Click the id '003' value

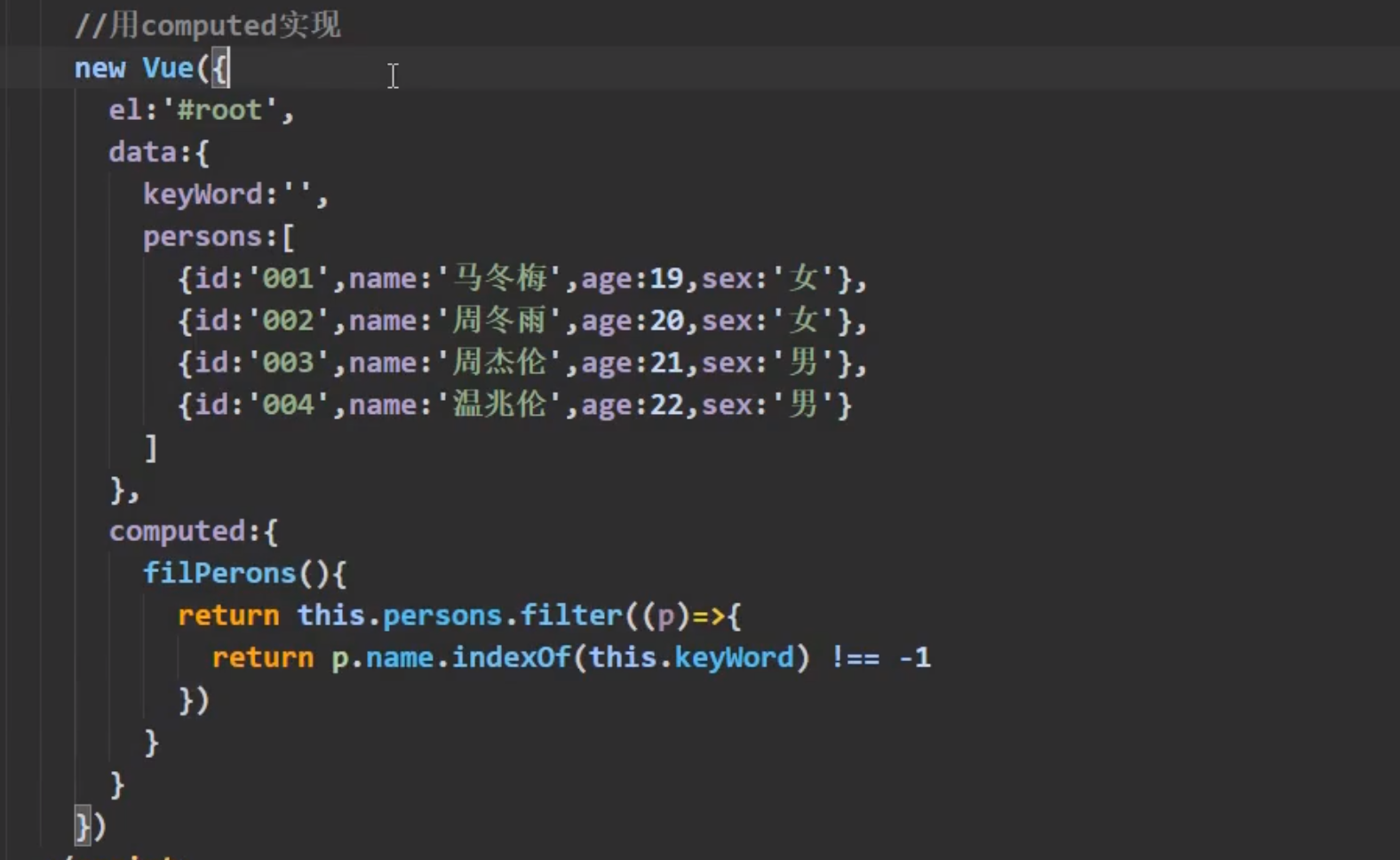click(x=288, y=362)
